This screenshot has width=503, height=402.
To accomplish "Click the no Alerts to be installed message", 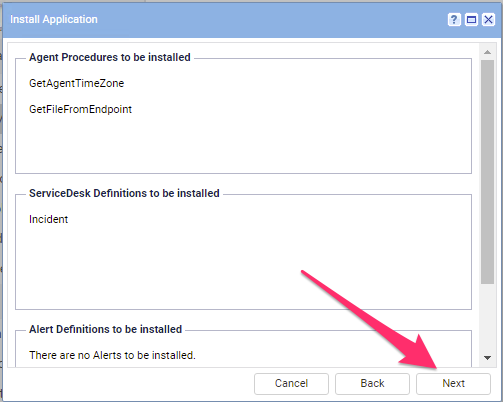I will [x=112, y=355].
